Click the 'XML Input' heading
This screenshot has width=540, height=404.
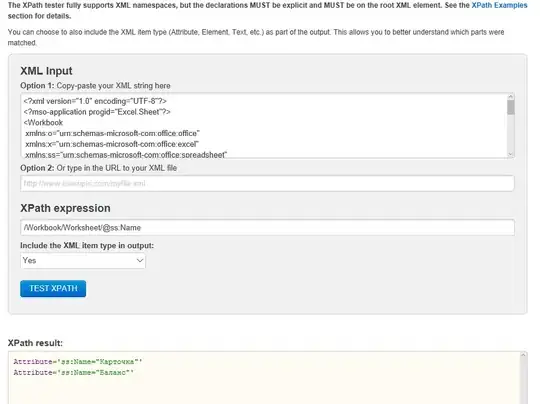[x=46, y=71]
